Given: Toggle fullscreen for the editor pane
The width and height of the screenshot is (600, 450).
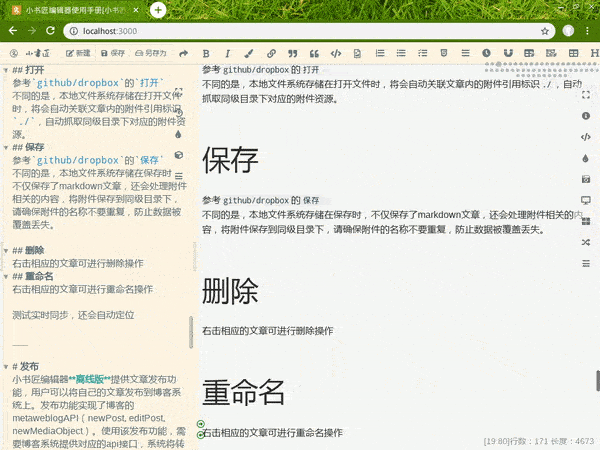Looking at the screenshot, I should [x=179, y=92].
